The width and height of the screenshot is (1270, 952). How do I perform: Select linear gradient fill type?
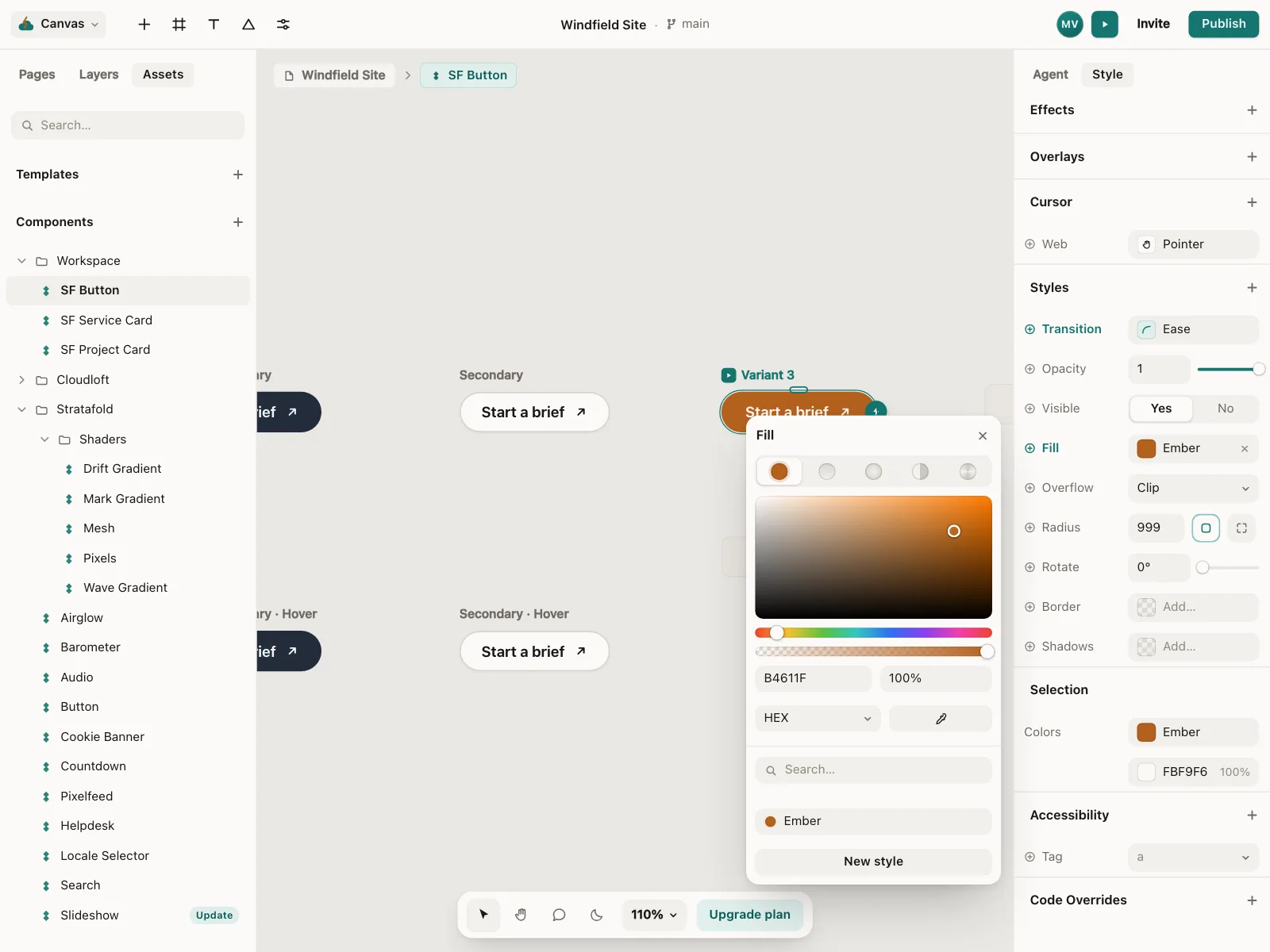click(x=826, y=472)
